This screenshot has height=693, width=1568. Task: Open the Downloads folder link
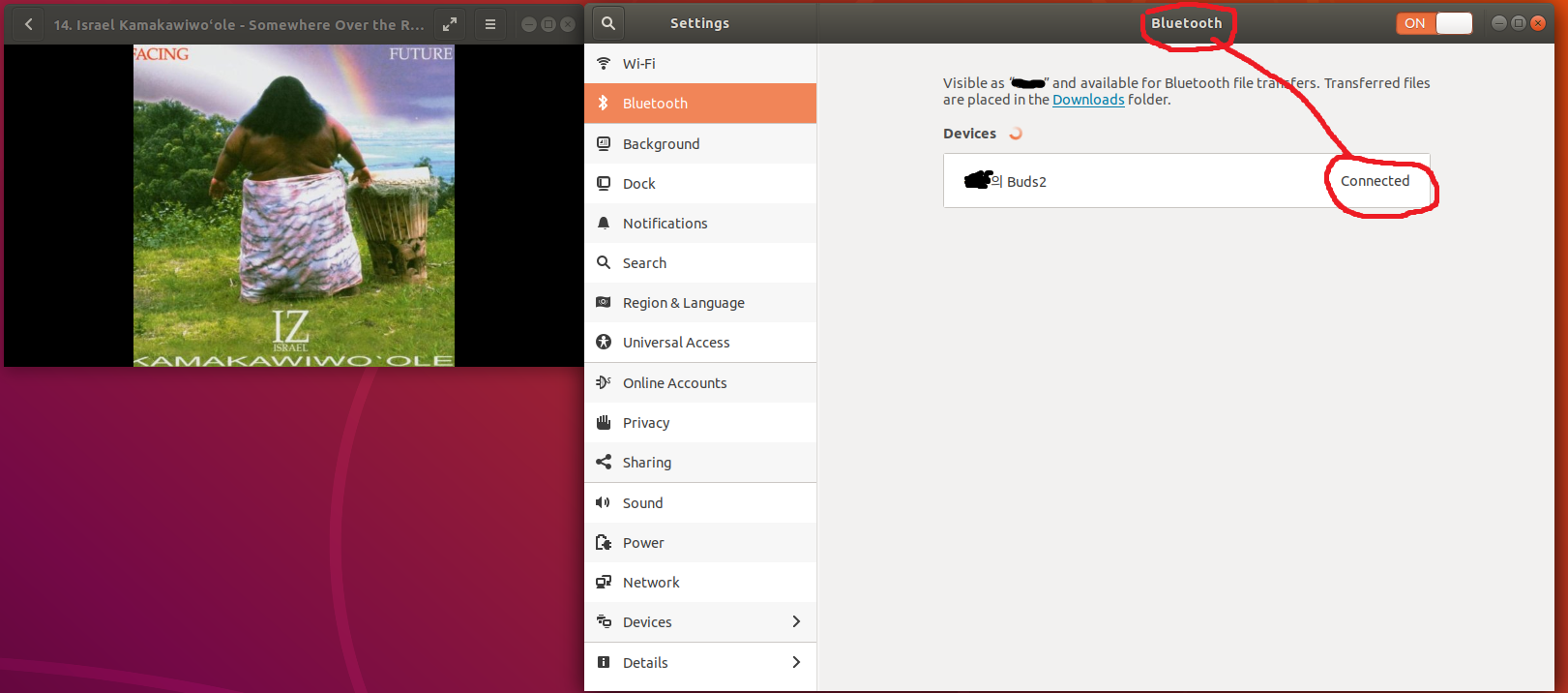coord(1088,100)
